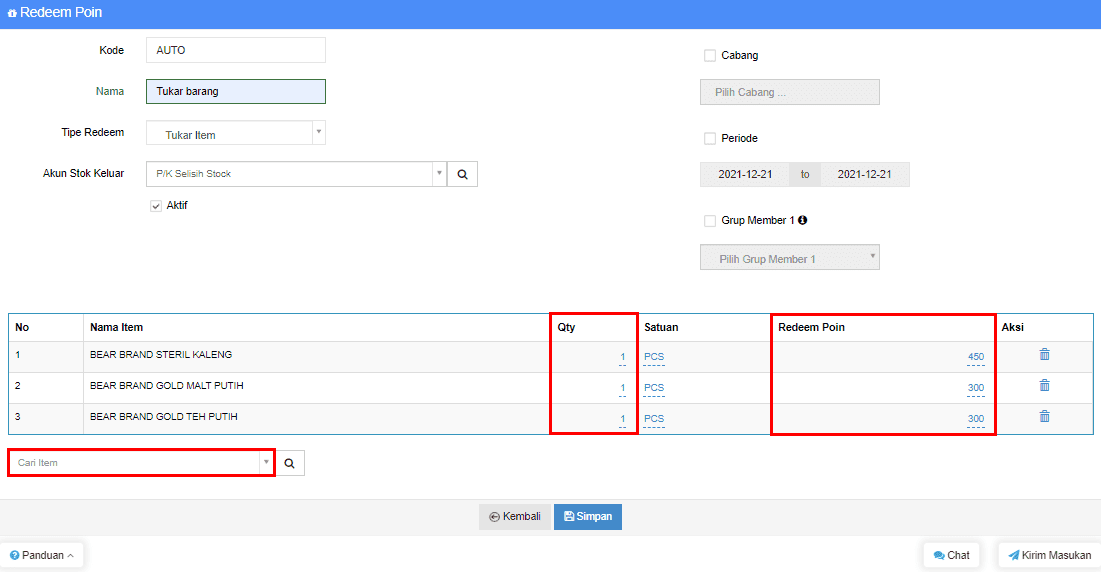Click the Nama Item column header

click(117, 328)
